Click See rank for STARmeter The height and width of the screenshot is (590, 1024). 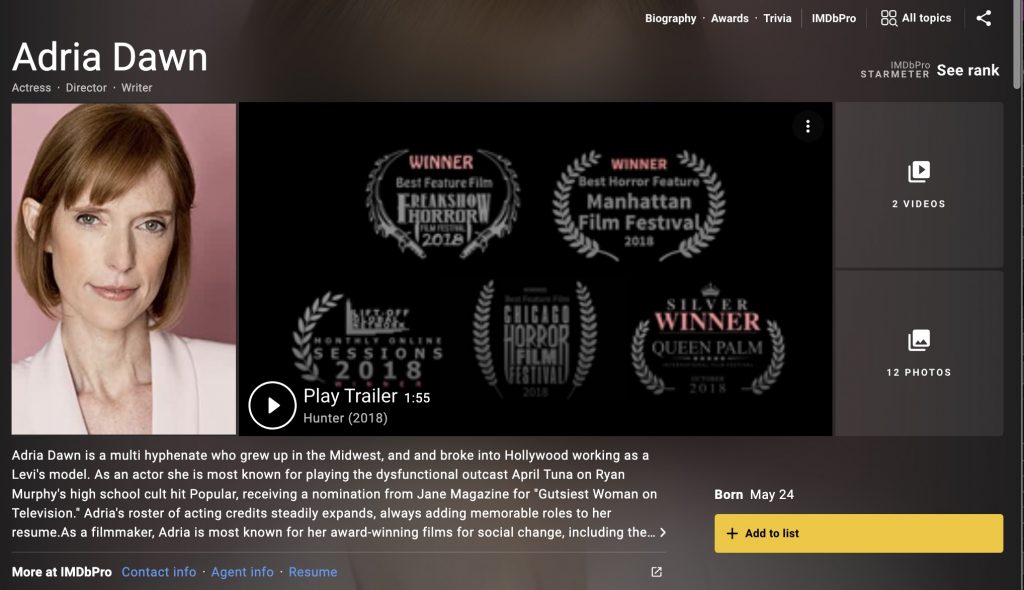coord(967,70)
